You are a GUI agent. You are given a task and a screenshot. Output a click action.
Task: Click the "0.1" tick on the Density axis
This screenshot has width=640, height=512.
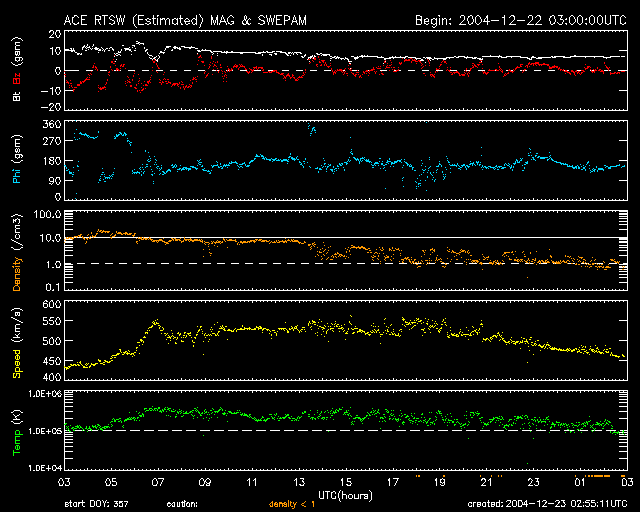[x=53, y=287]
